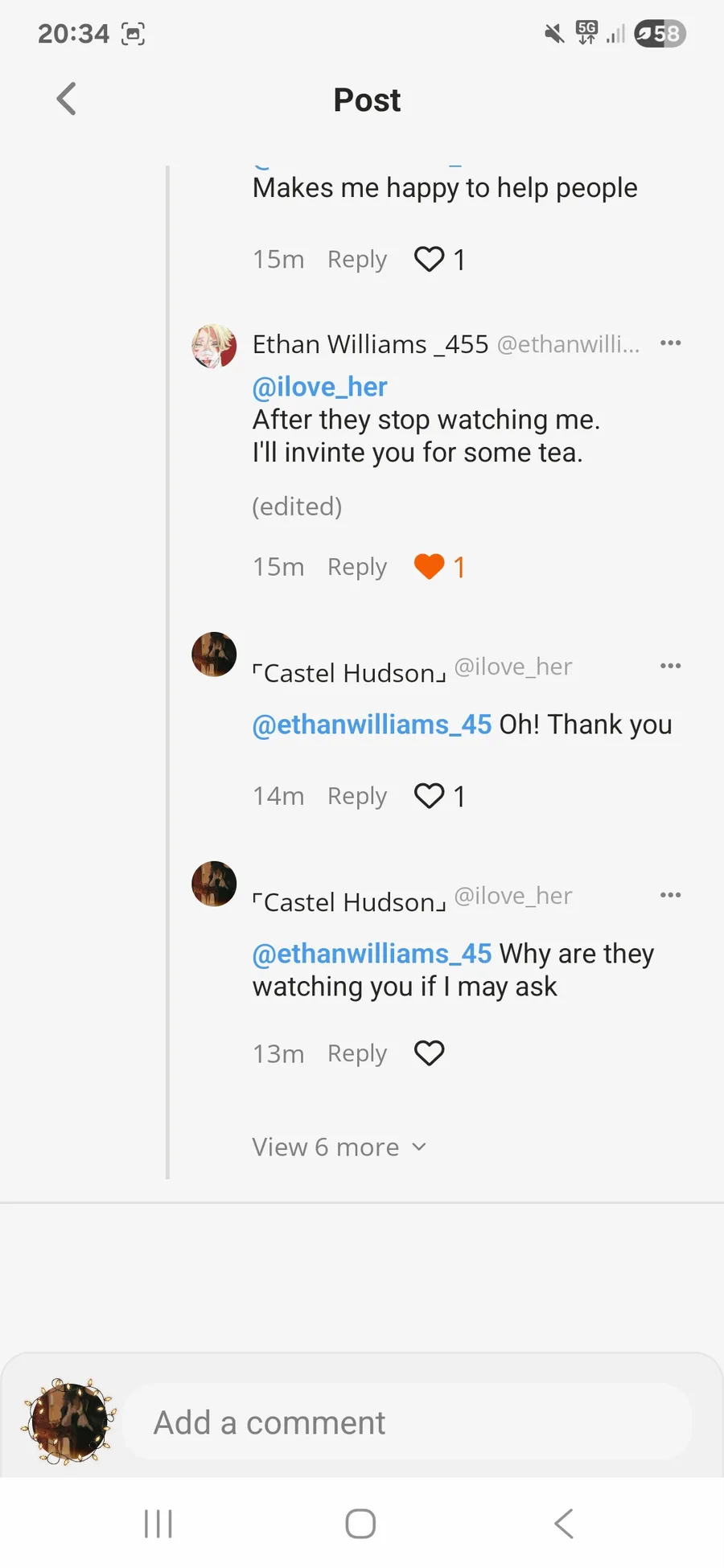Reply to 'Makes me happy to help people'
The width and height of the screenshot is (724, 1568).
356,259
